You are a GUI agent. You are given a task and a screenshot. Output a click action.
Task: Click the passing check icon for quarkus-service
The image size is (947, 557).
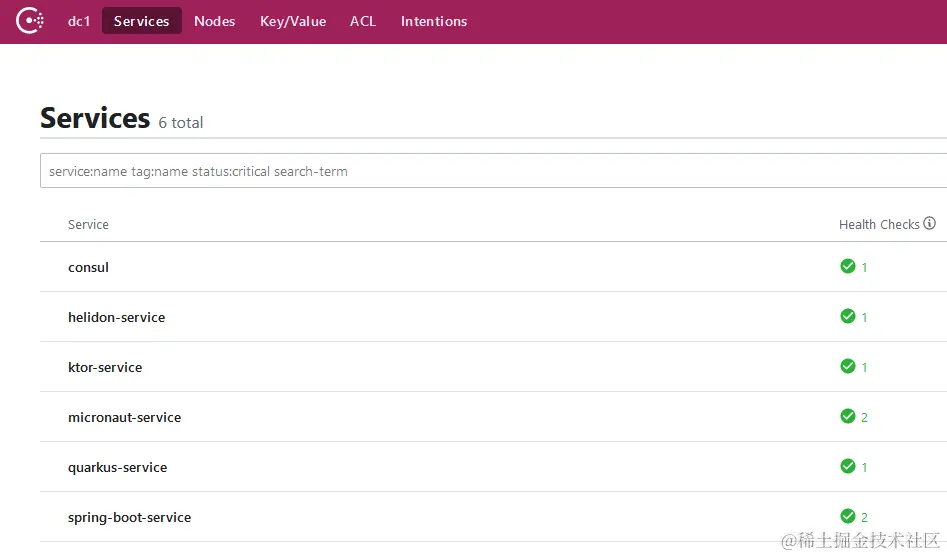point(848,467)
